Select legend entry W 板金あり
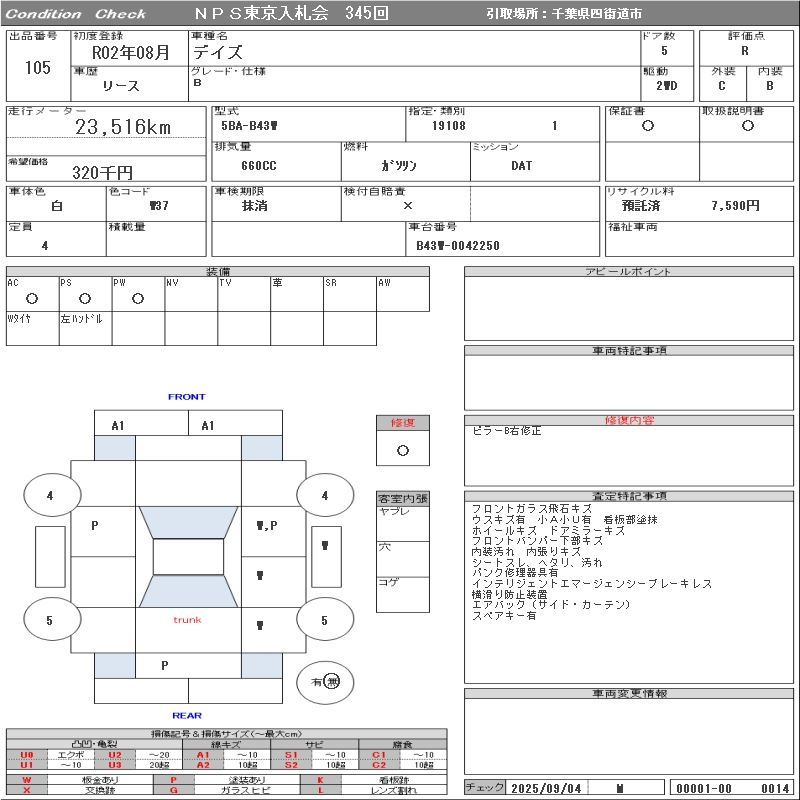The width and height of the screenshot is (800, 800). pos(79,780)
